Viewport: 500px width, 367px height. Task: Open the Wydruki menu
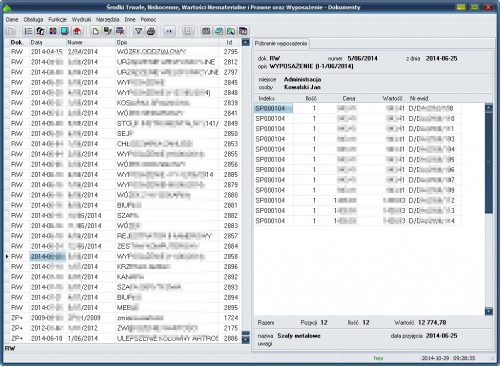82,20
